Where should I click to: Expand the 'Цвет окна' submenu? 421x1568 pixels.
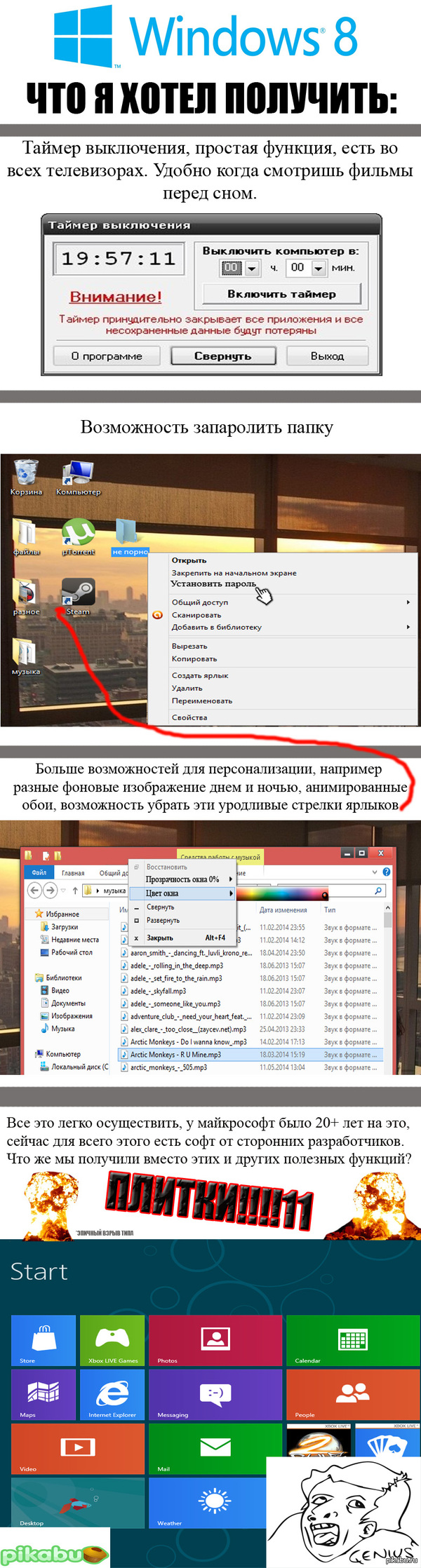point(231,893)
